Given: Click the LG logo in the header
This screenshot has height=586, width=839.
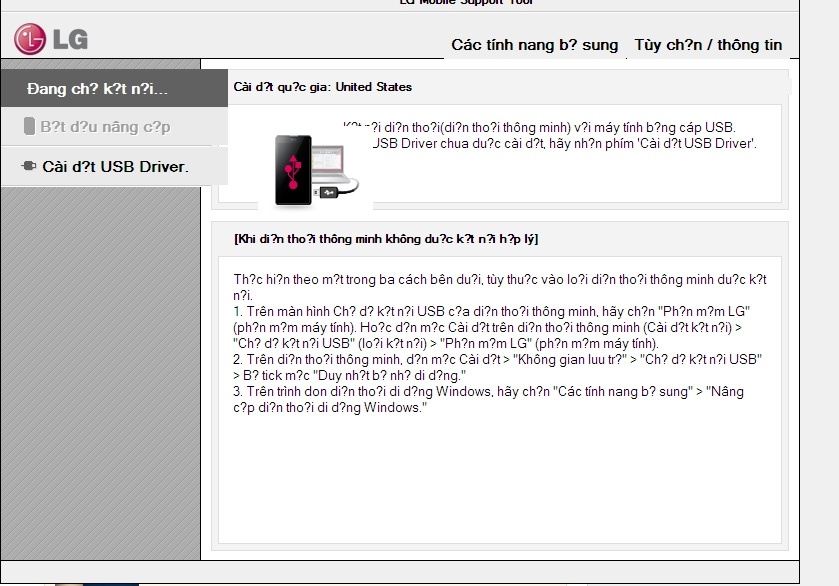Looking at the screenshot, I should (x=51, y=40).
